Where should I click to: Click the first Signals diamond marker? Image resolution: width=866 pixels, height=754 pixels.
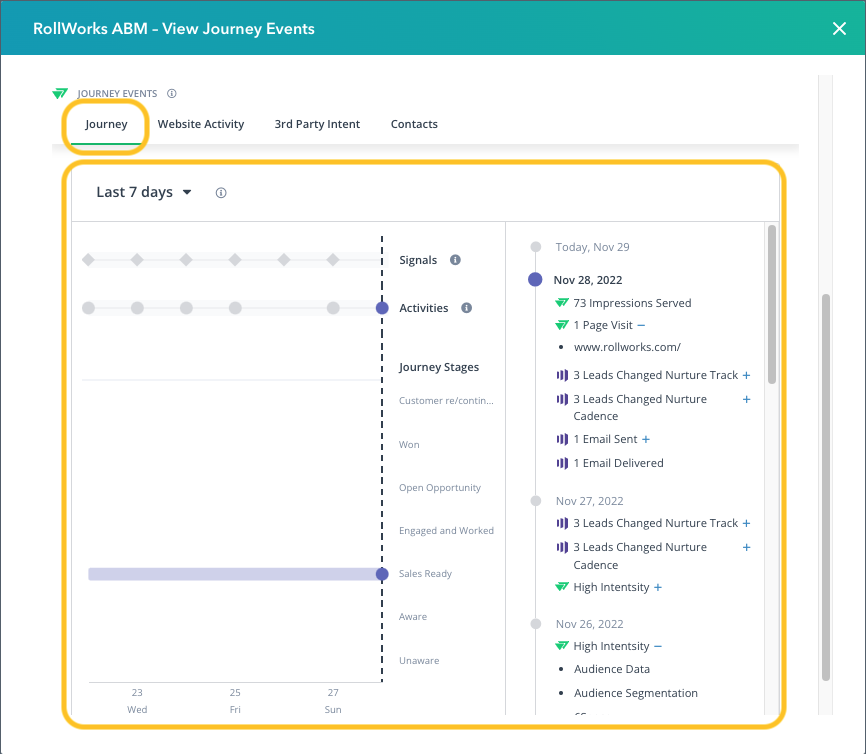click(x=88, y=260)
